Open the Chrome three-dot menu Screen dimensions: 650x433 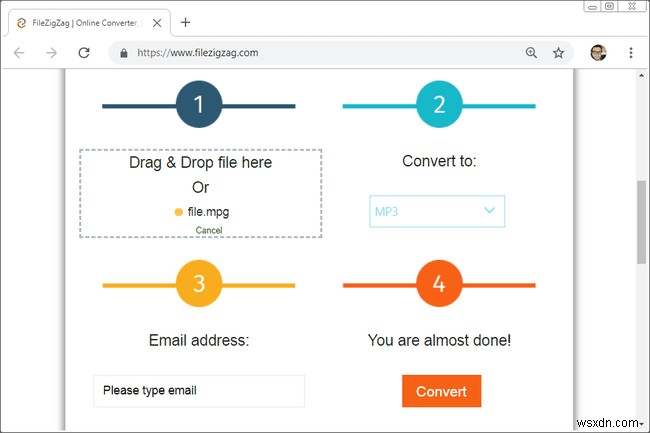[x=631, y=53]
